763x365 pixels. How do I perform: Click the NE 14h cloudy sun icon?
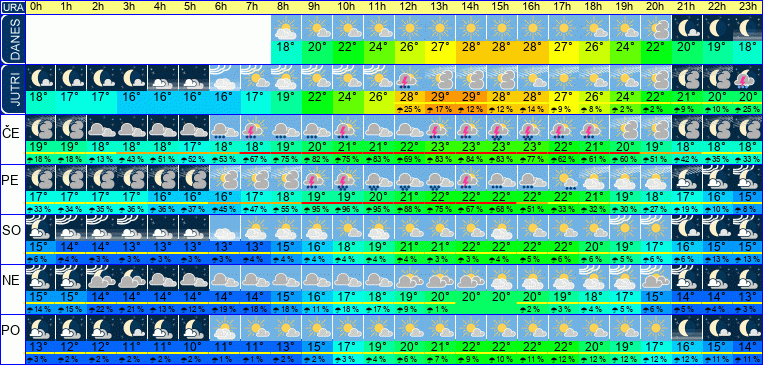[471, 278]
